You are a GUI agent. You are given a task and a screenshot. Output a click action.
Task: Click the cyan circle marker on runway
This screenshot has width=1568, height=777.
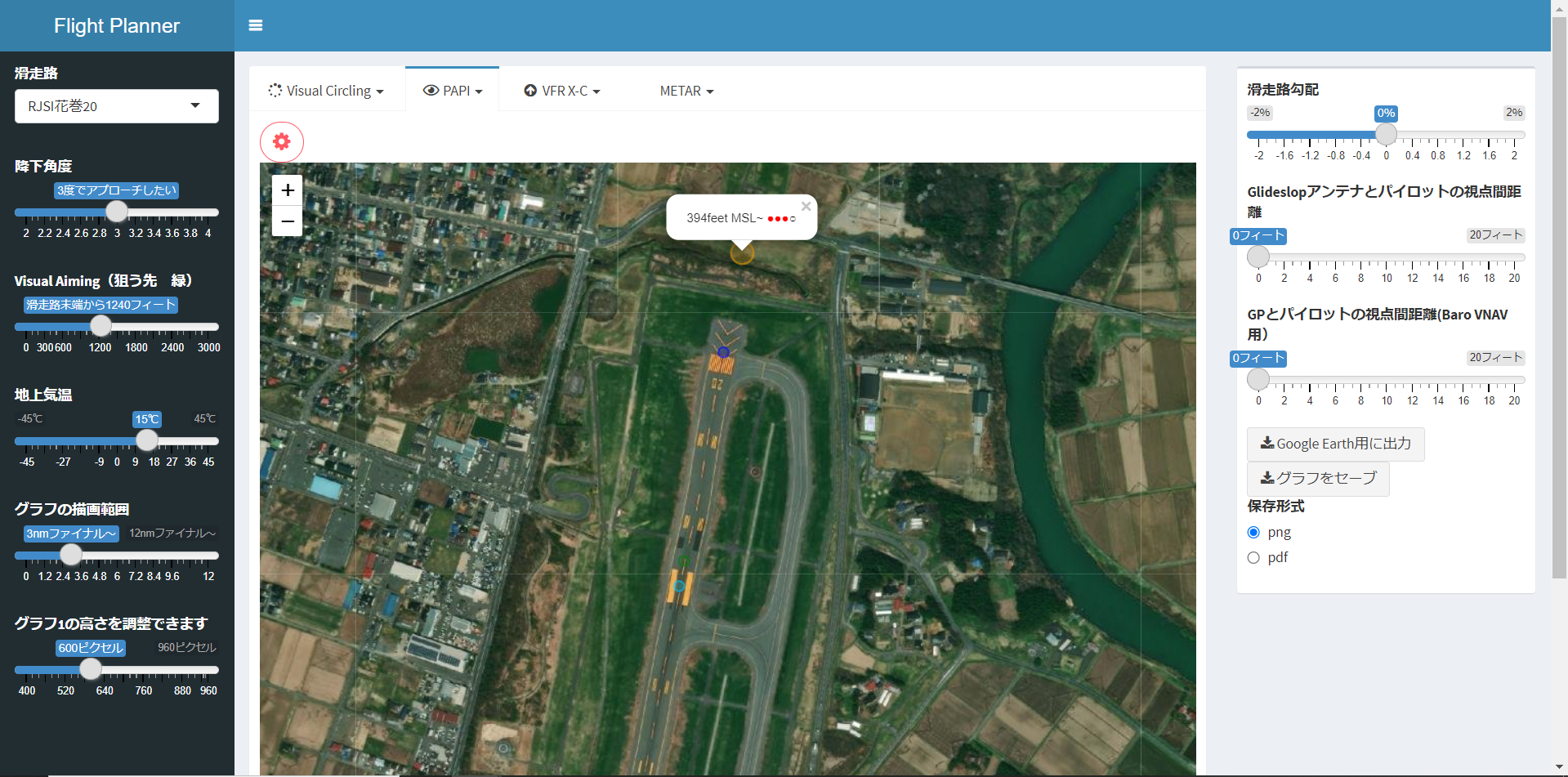coord(679,586)
